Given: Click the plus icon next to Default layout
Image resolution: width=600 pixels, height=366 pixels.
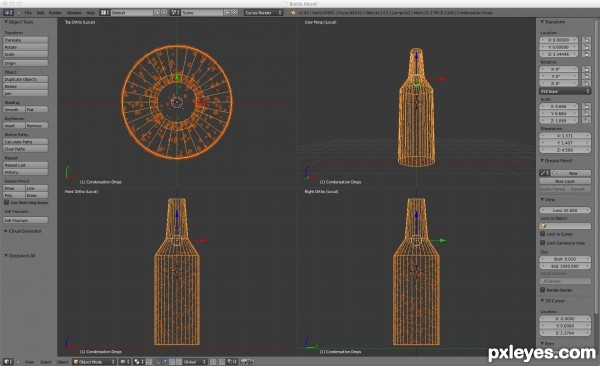Looking at the screenshot, I should [x=157, y=13].
